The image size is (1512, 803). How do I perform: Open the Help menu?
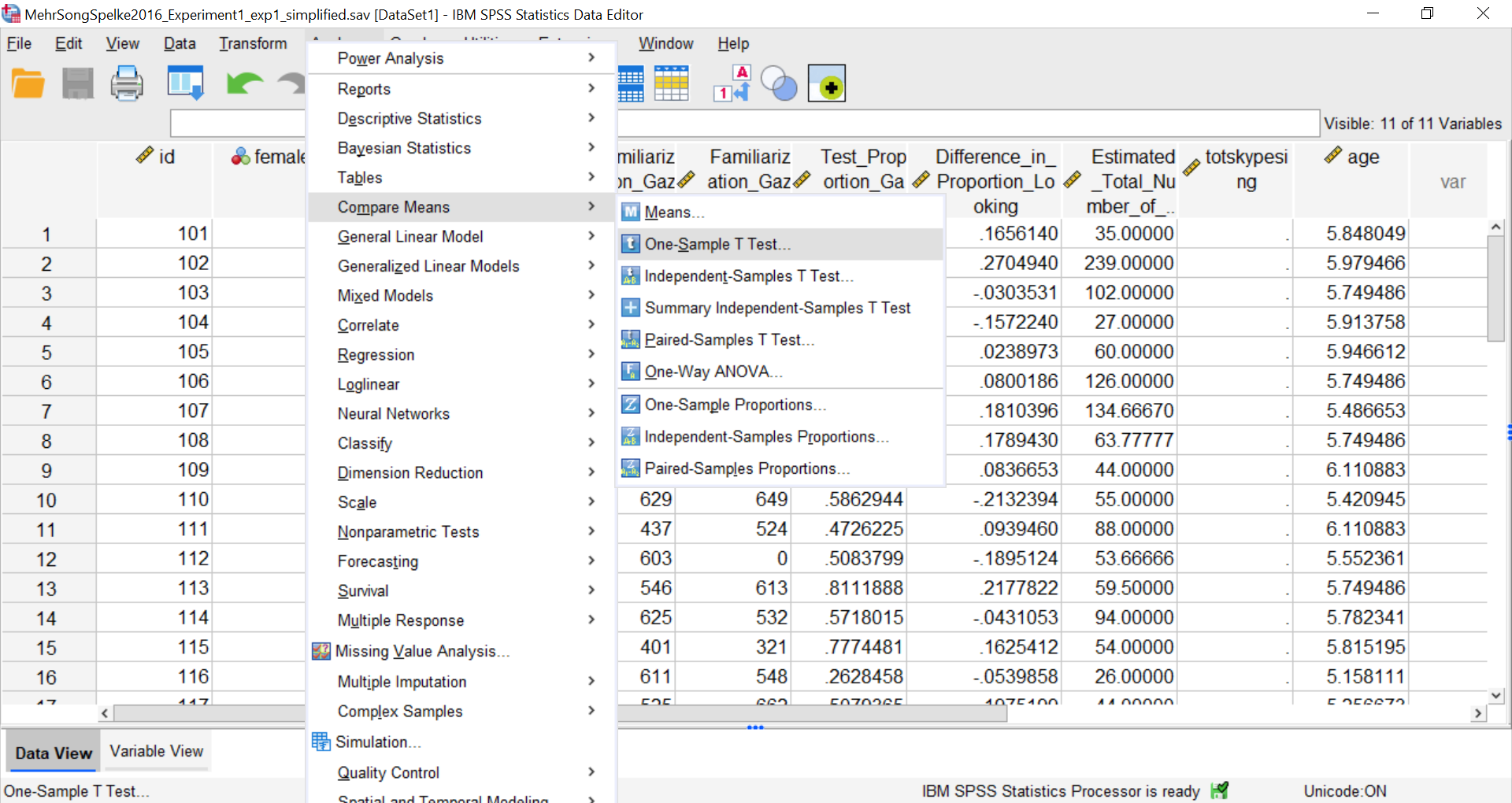[x=733, y=44]
